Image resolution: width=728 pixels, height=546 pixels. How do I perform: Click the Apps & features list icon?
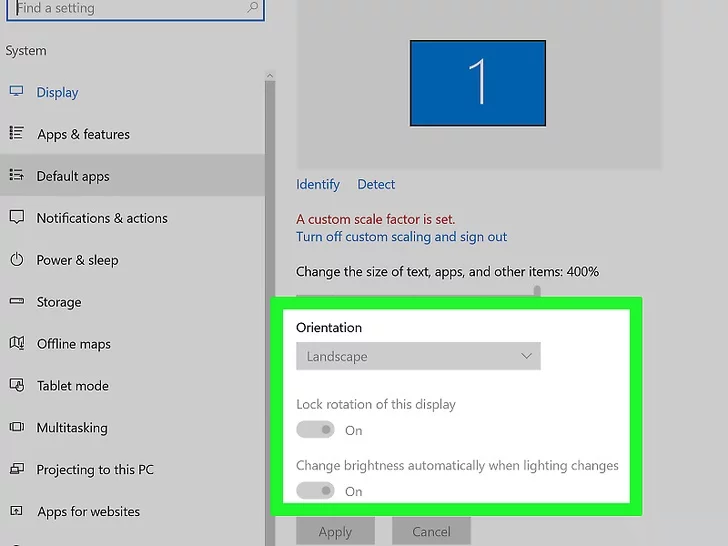(16, 133)
